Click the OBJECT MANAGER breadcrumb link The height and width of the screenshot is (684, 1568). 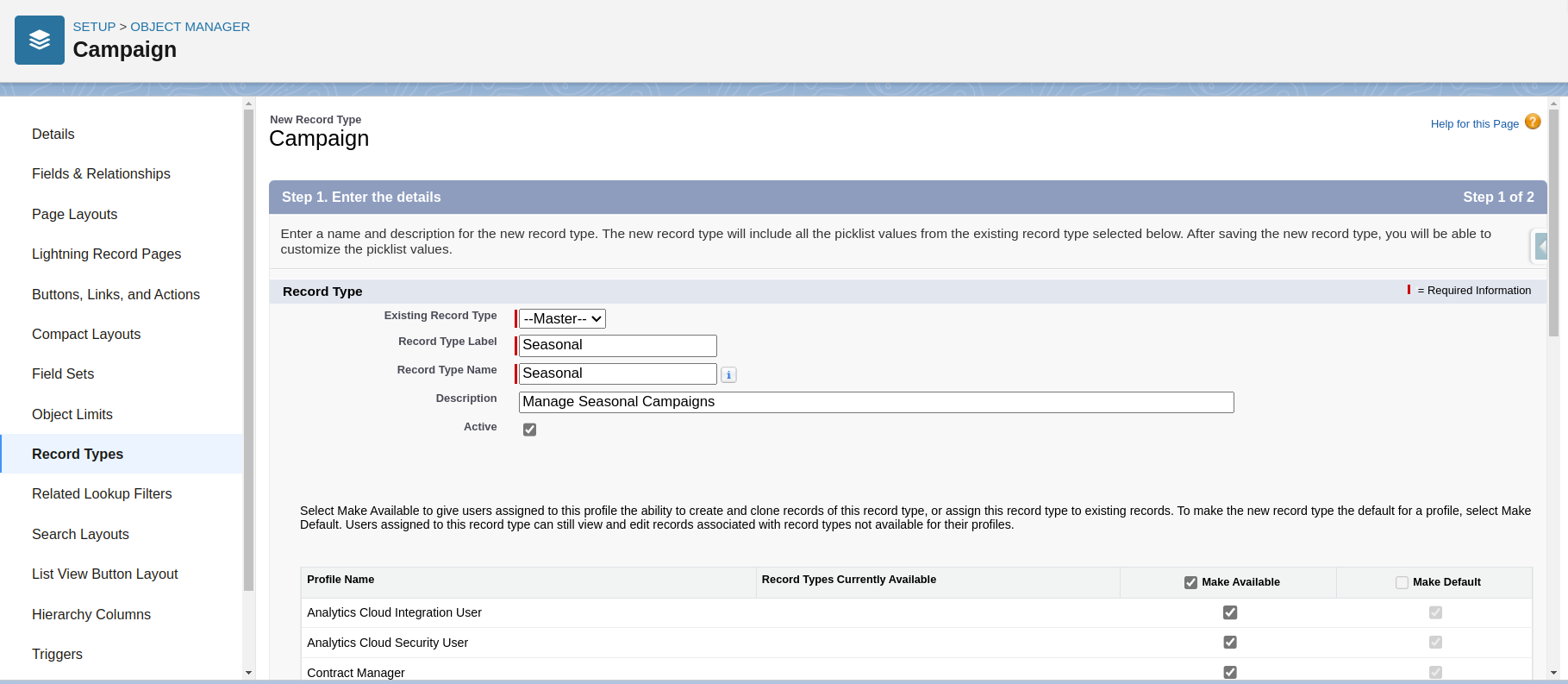tap(190, 27)
